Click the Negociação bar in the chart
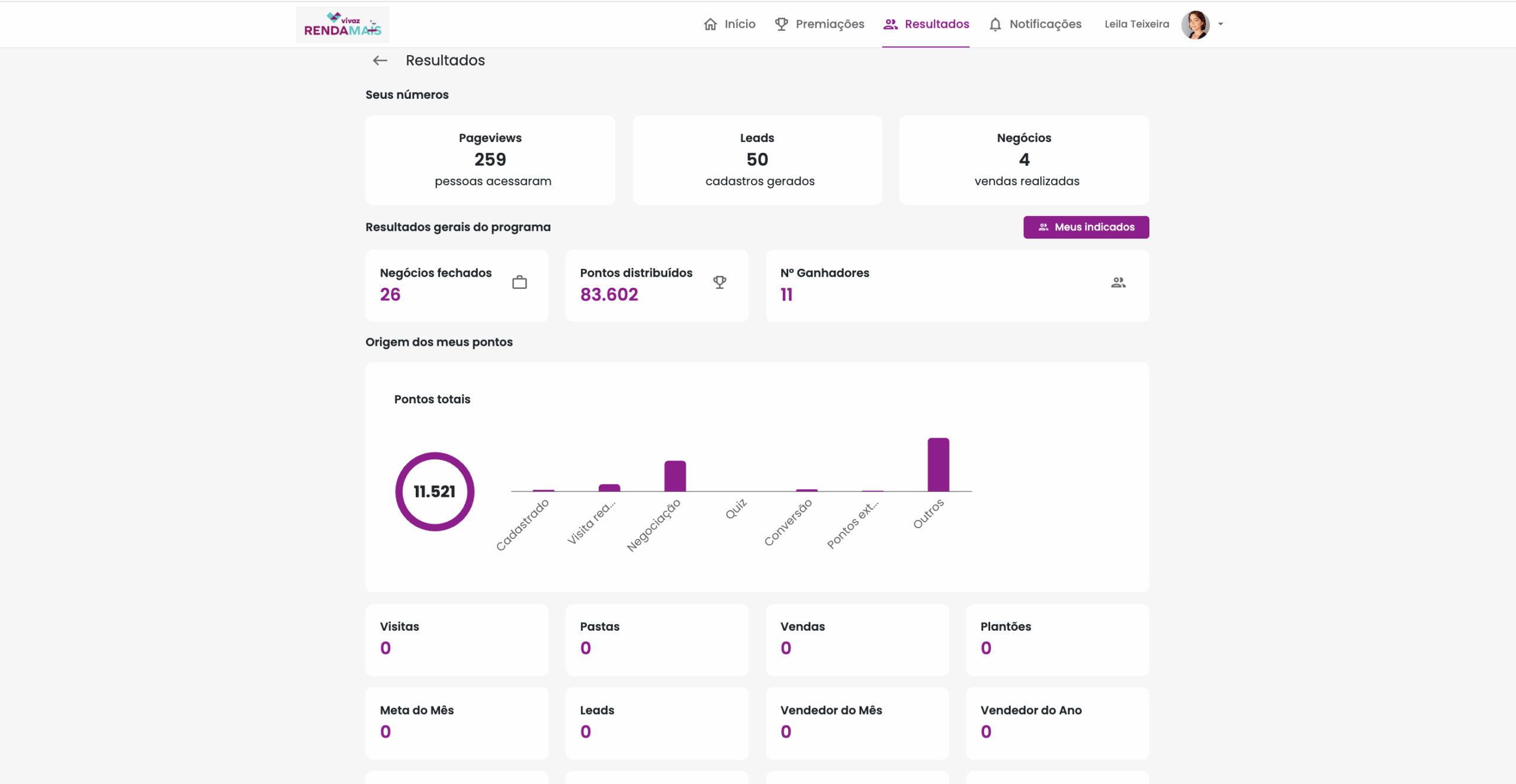 pyautogui.click(x=675, y=476)
